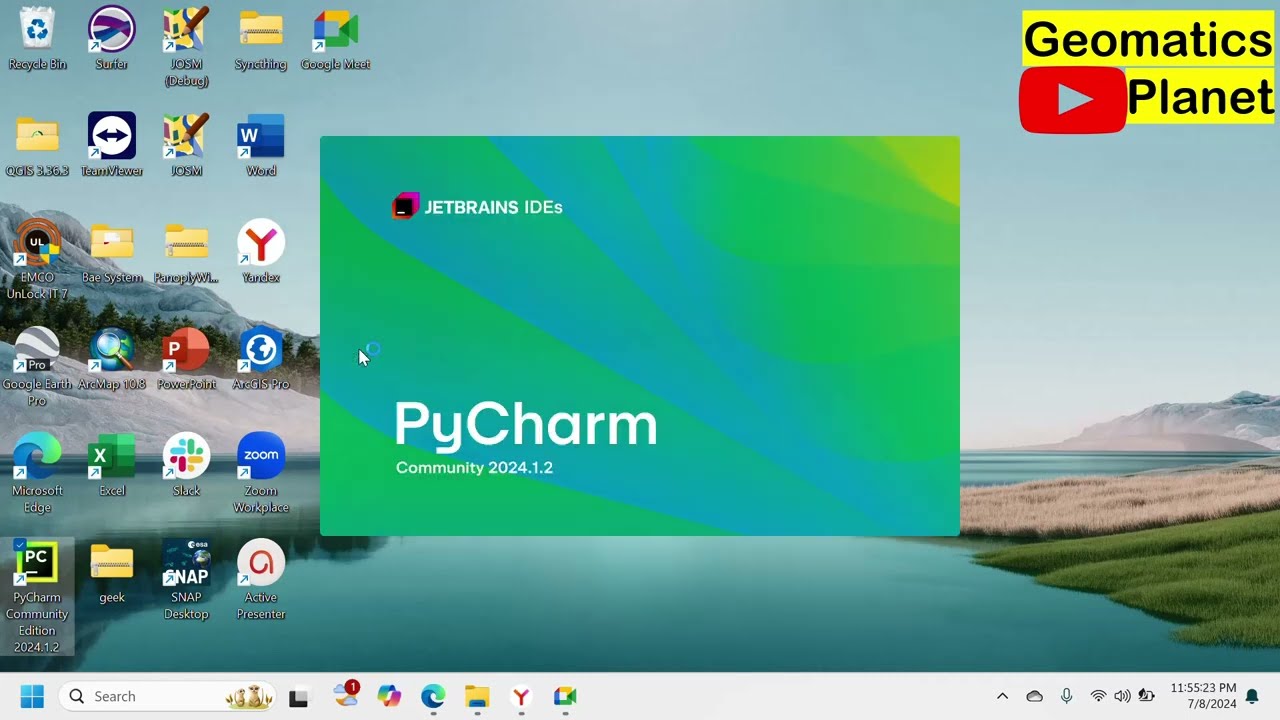Select the Recycle Bin desktop icon
This screenshot has height=720, width=1280.
[37, 38]
